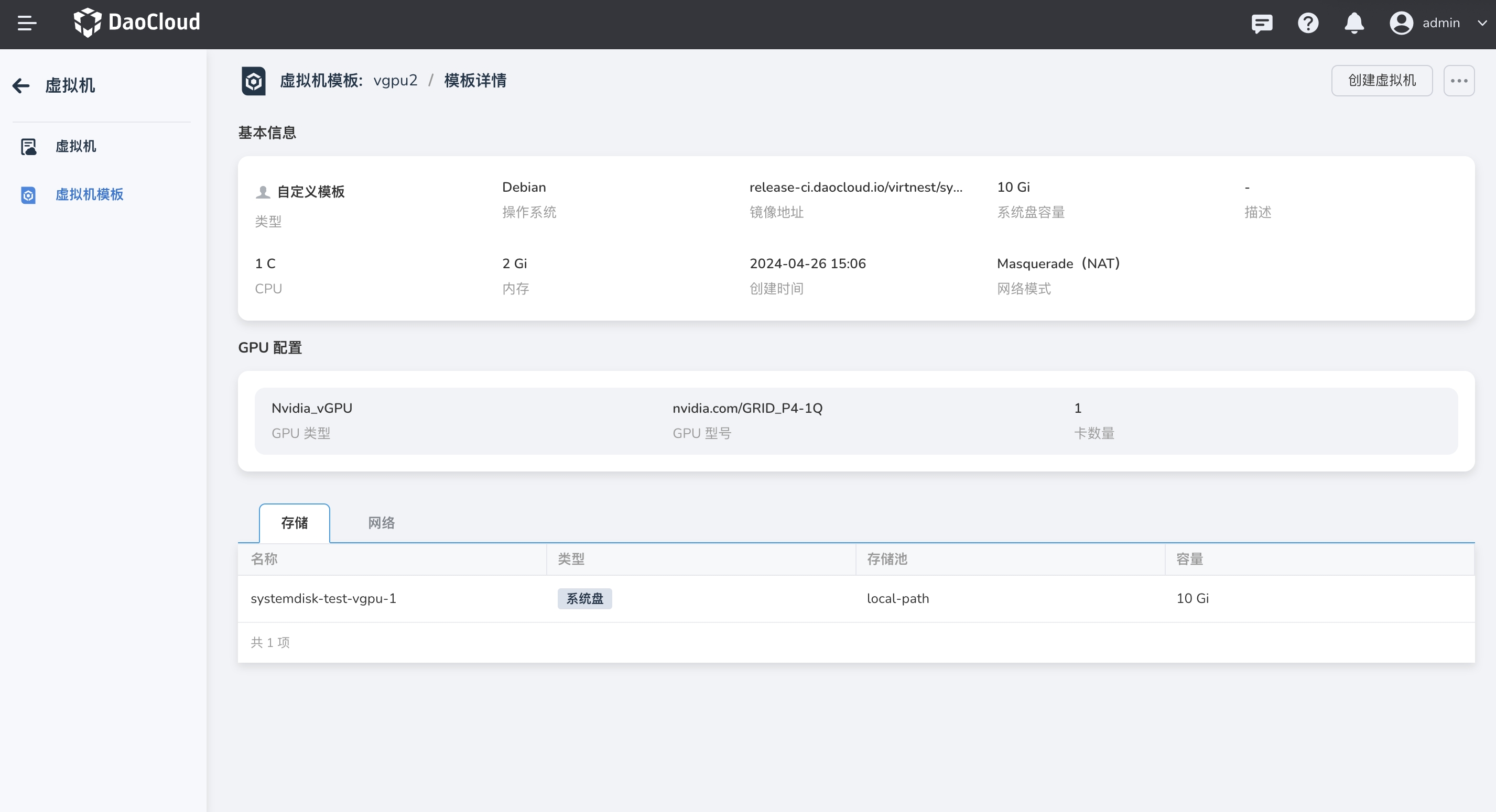This screenshot has height=812, width=1496.
Task: Open 虚拟机 list in sidebar
Action: pyautogui.click(x=76, y=146)
